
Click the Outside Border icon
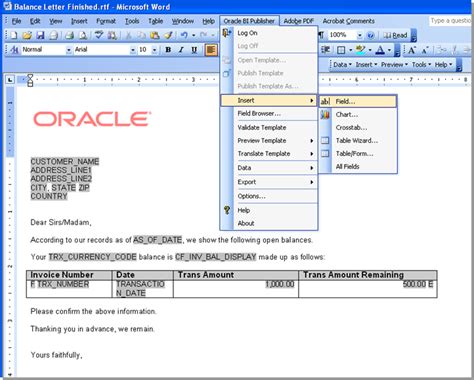341,50
